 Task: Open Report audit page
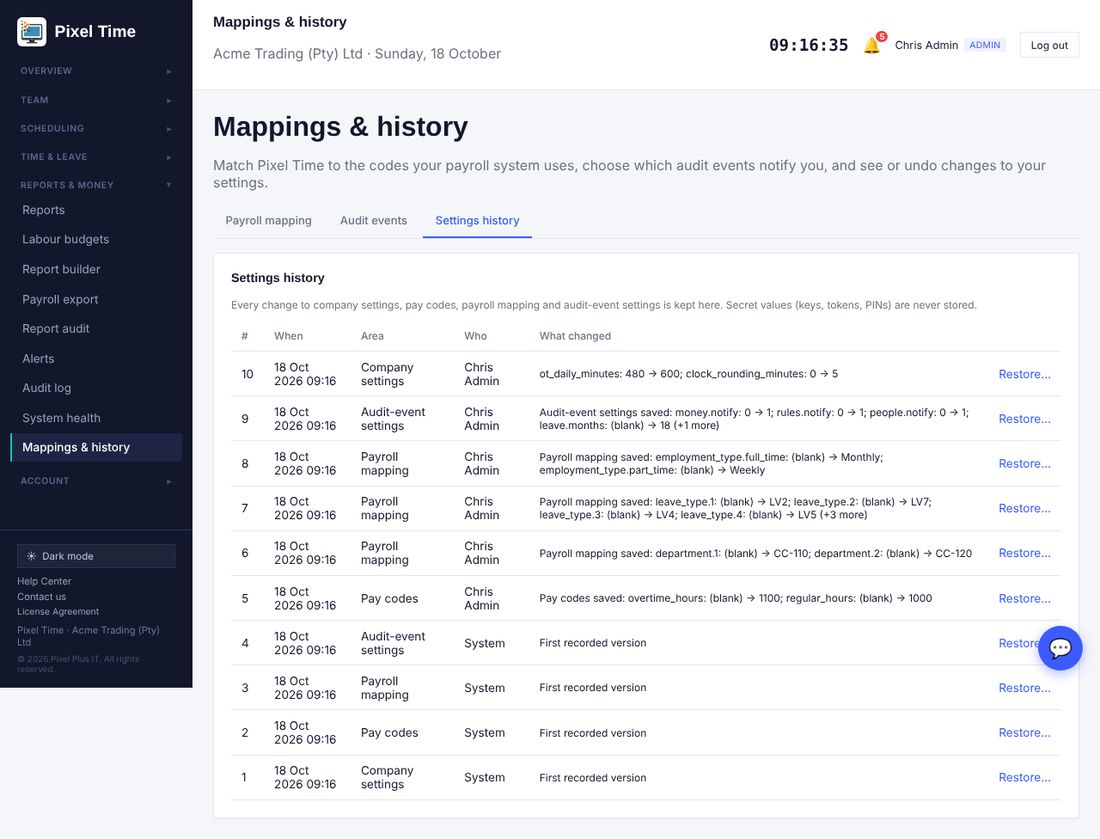[x=96, y=328]
